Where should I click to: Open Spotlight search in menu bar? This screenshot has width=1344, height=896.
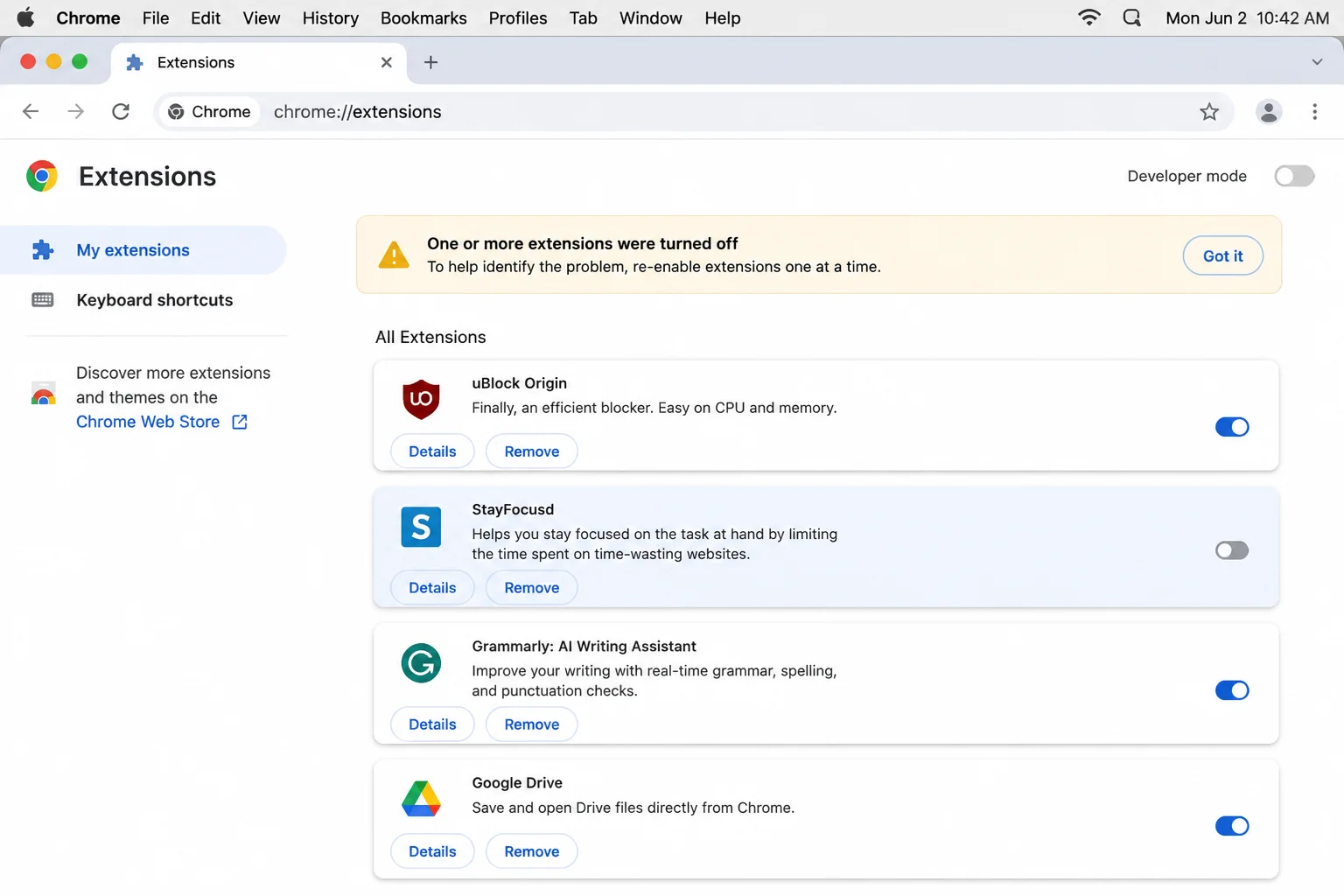[x=1132, y=17]
